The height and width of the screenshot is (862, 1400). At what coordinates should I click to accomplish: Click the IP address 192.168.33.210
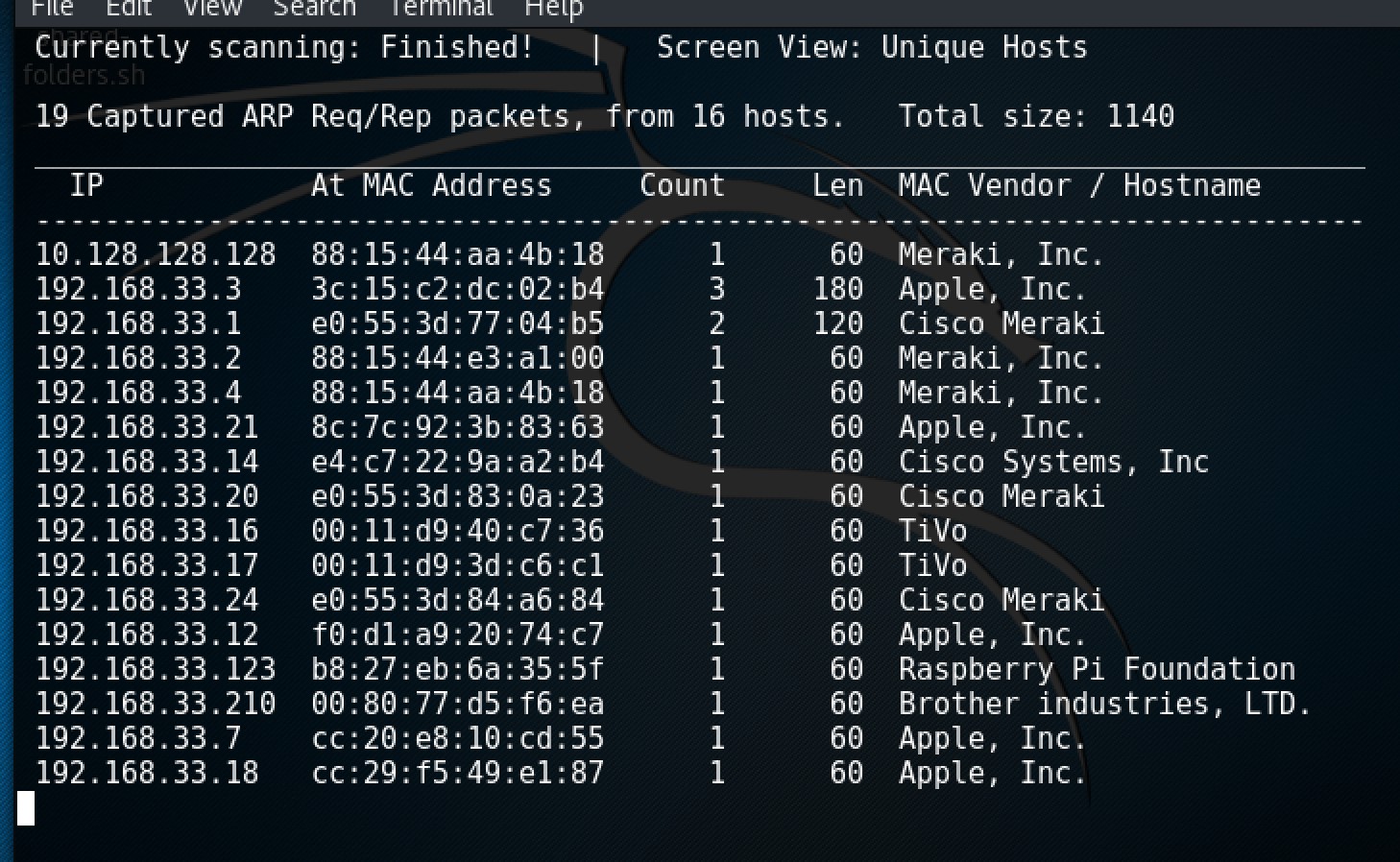[156, 704]
